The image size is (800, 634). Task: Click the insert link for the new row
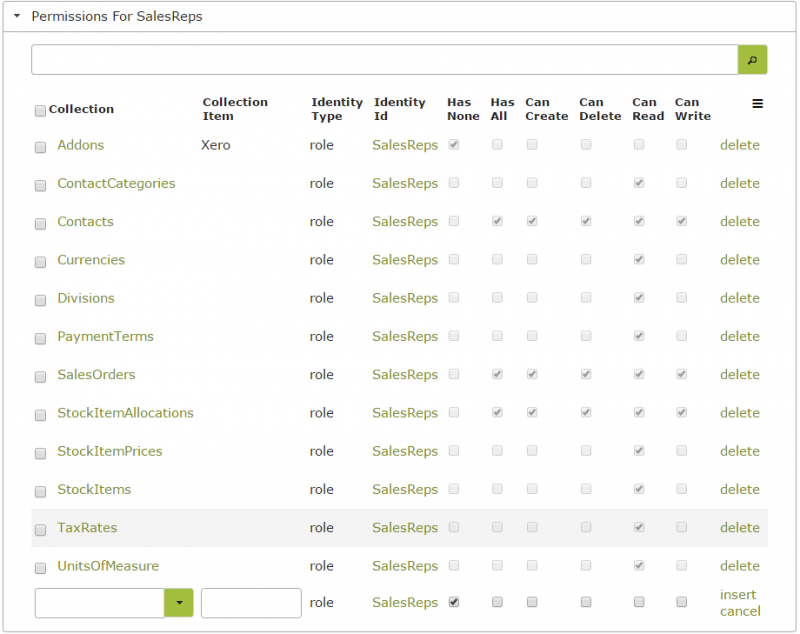coord(738,594)
